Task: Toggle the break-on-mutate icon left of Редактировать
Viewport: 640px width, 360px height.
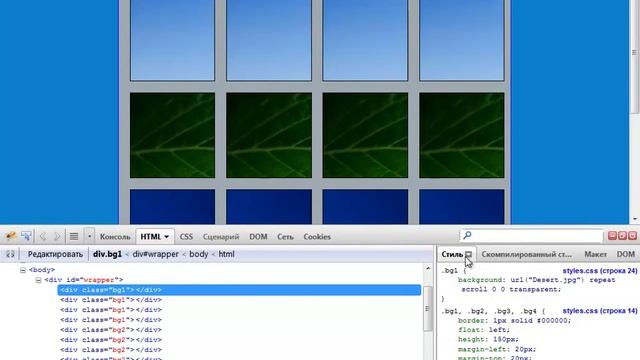Action: click(x=10, y=254)
